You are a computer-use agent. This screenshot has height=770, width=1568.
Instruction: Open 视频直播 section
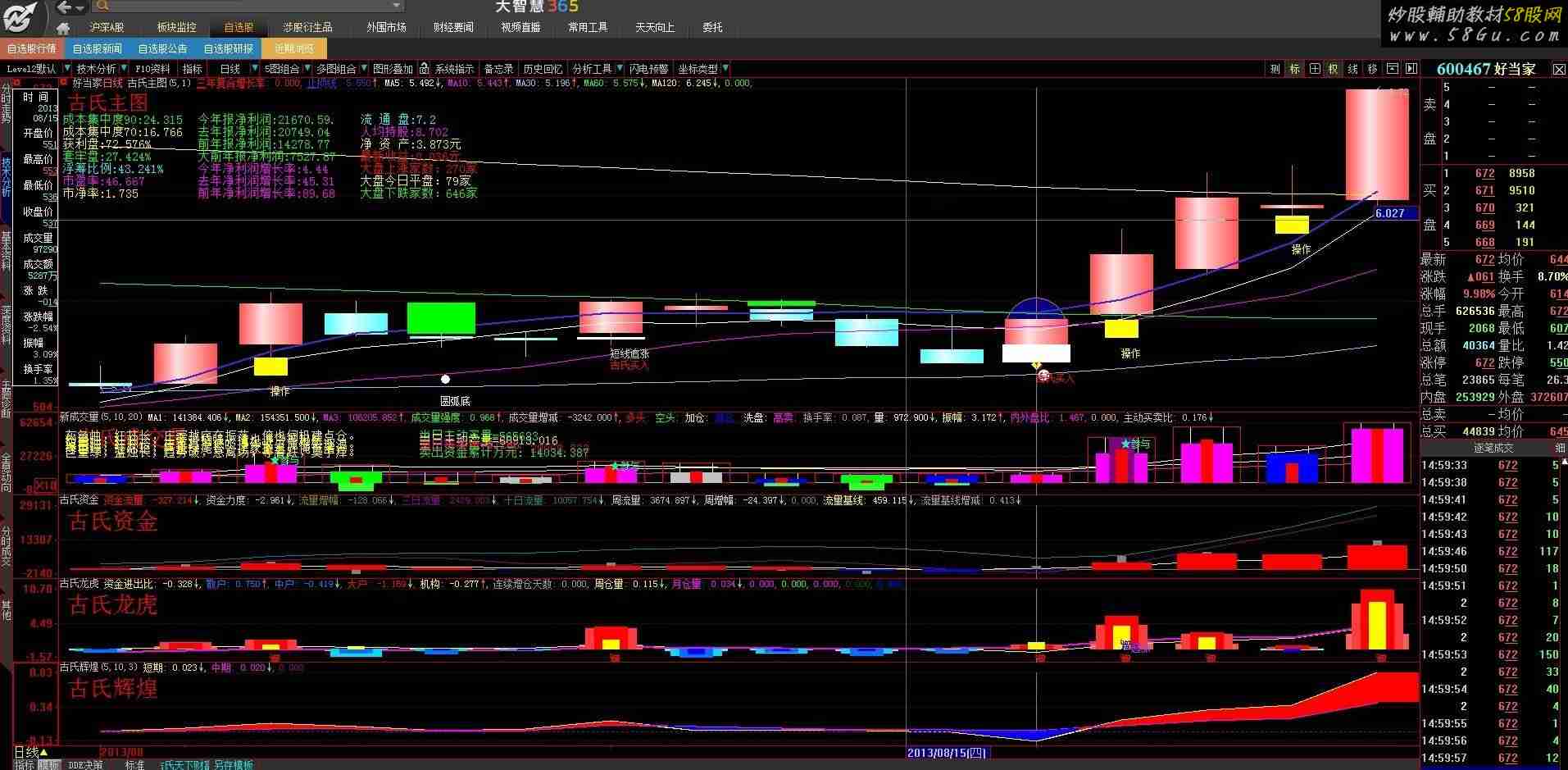point(520,28)
